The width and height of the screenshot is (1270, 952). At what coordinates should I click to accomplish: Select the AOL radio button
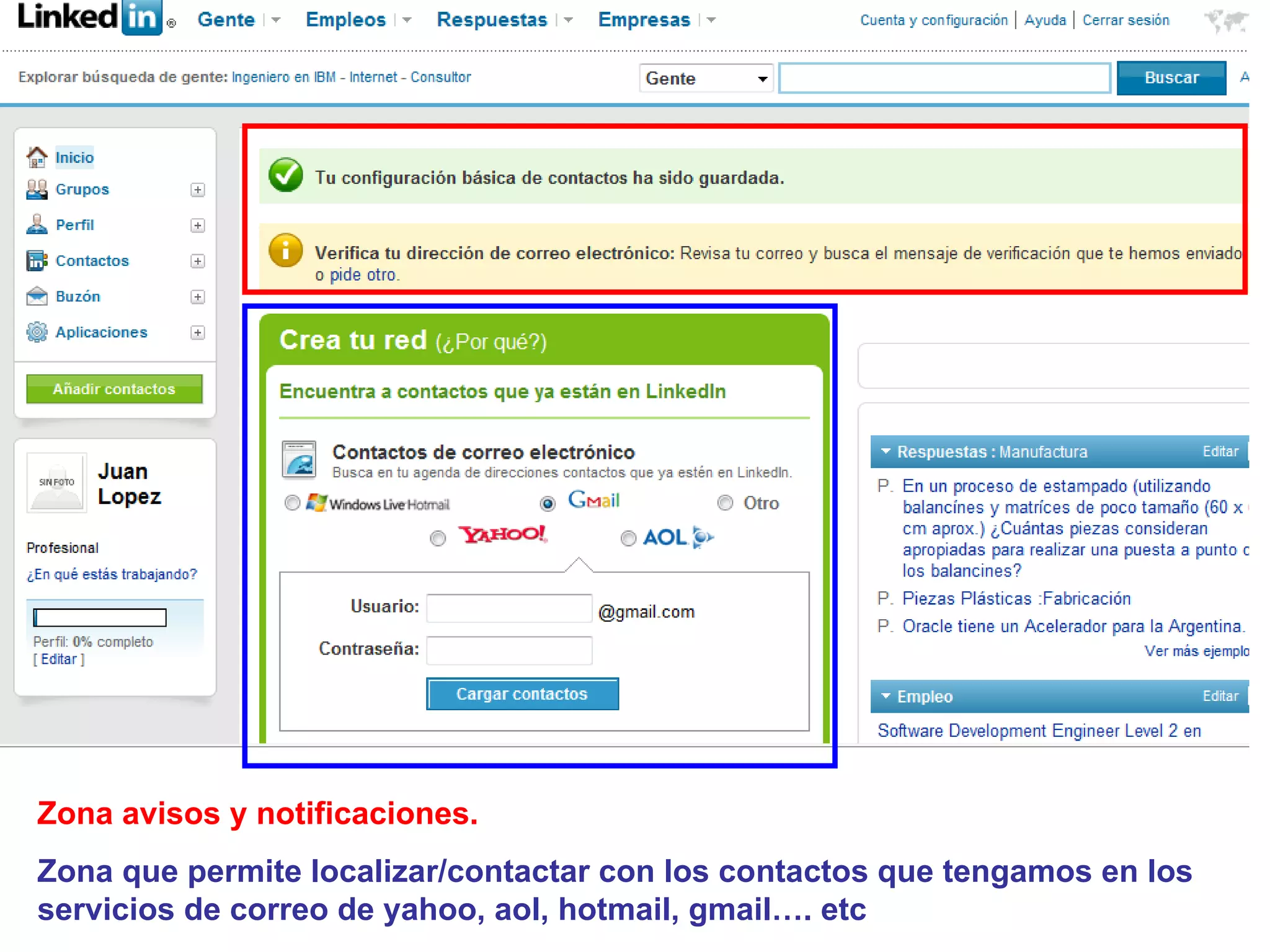[628, 538]
